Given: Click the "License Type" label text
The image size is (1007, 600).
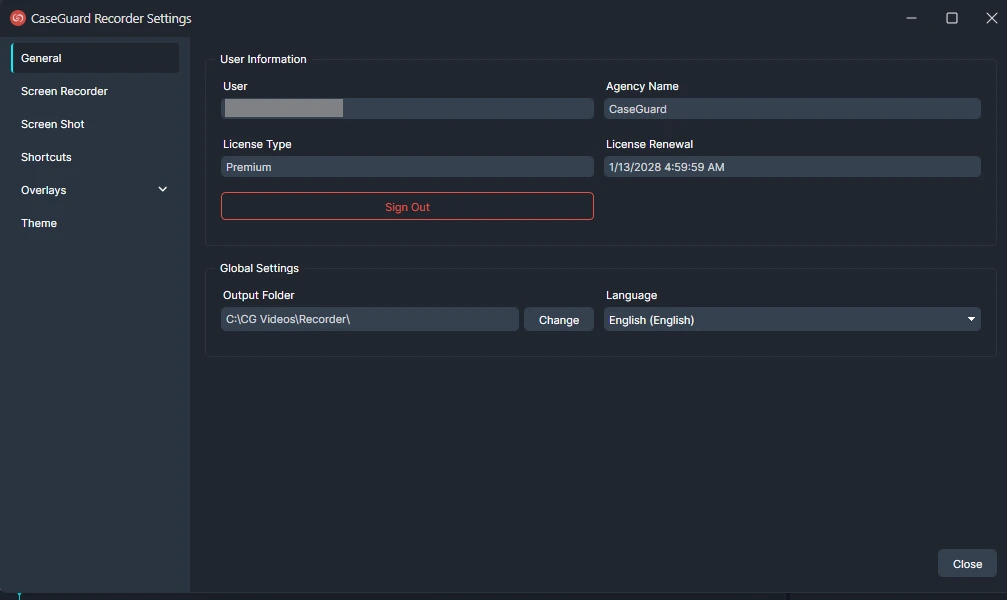Looking at the screenshot, I should click(257, 144).
